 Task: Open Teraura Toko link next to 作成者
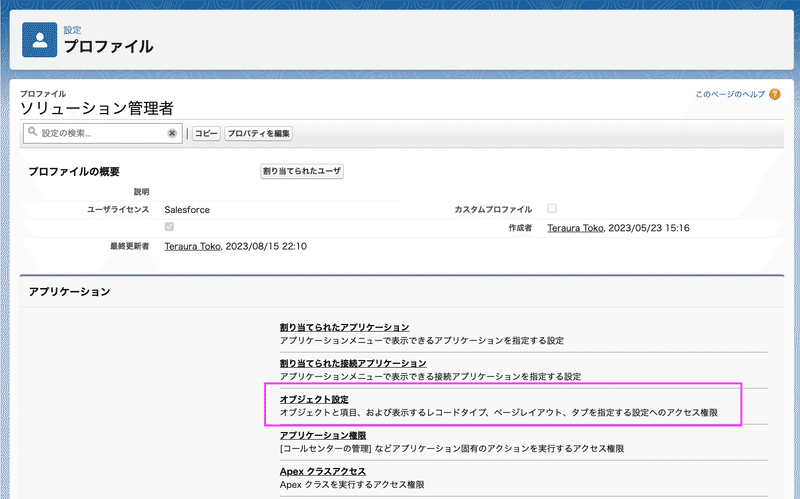click(575, 228)
